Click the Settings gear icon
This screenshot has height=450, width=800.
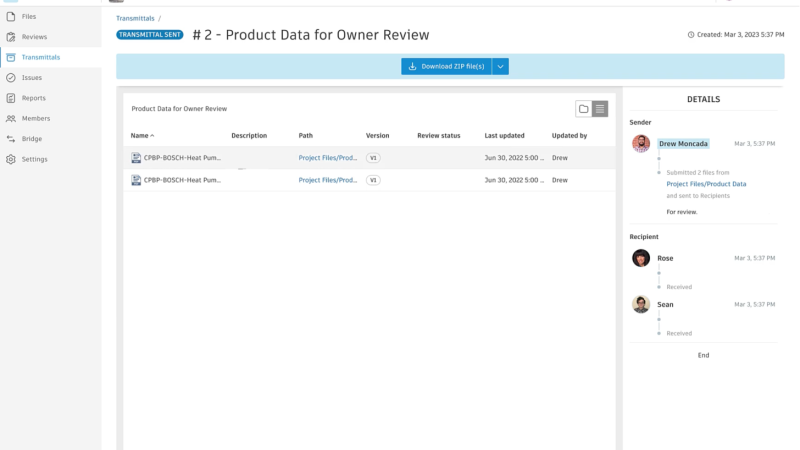[x=10, y=159]
